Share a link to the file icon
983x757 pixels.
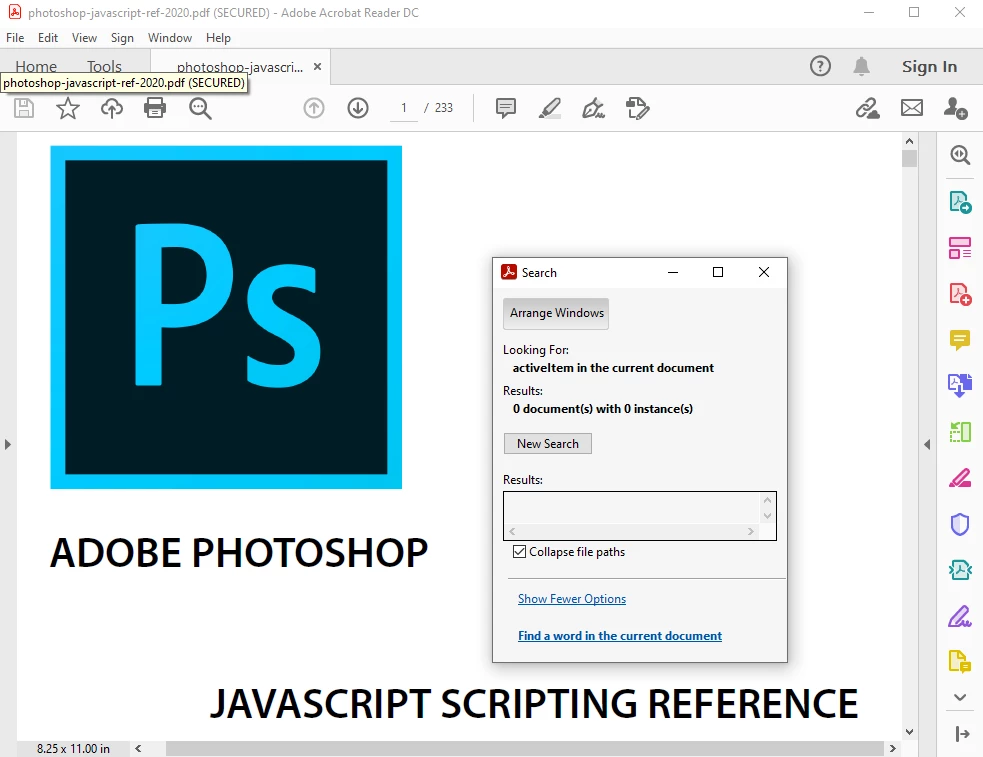point(868,108)
